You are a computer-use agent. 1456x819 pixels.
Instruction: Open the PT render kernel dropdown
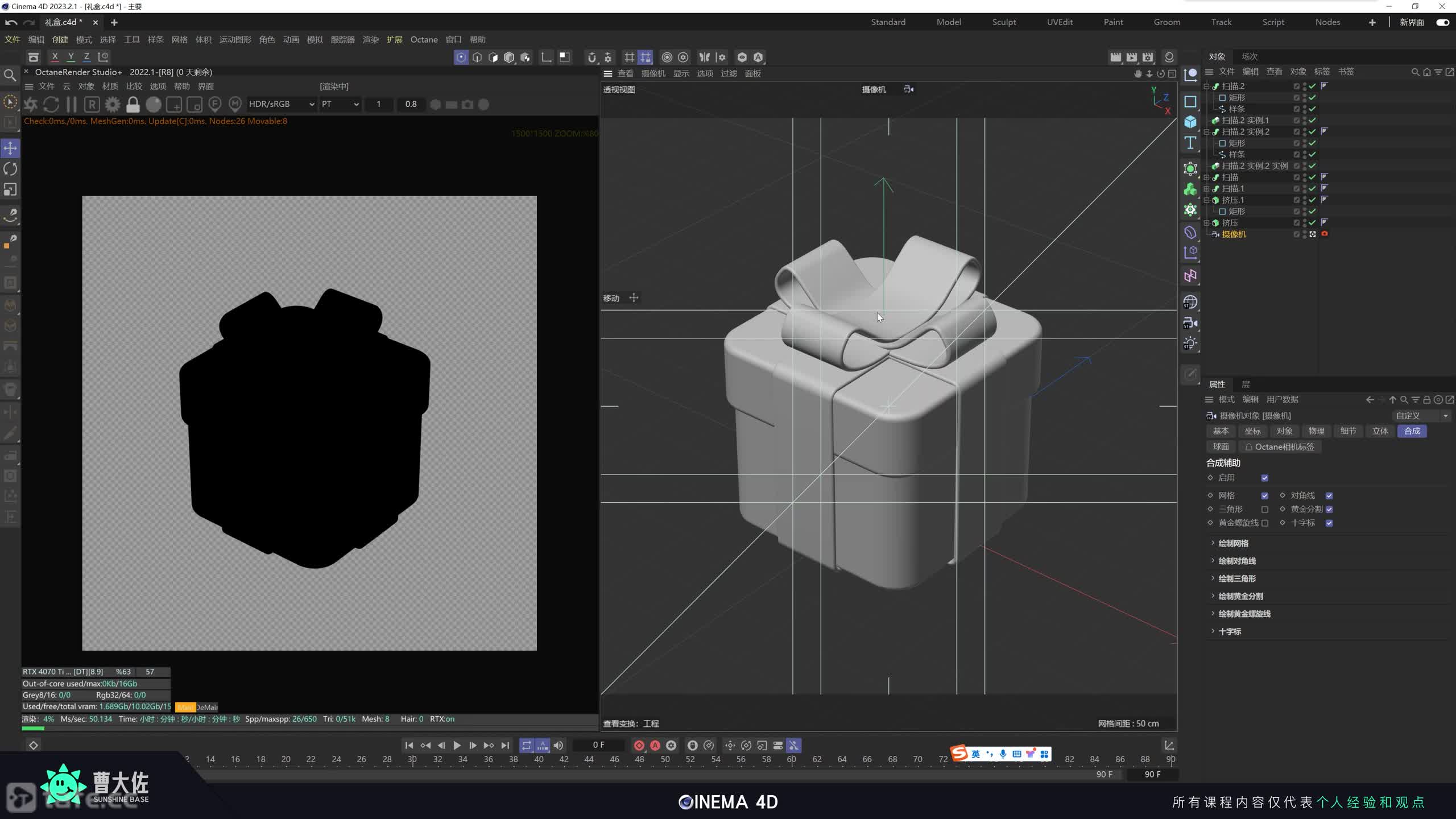[x=340, y=104]
